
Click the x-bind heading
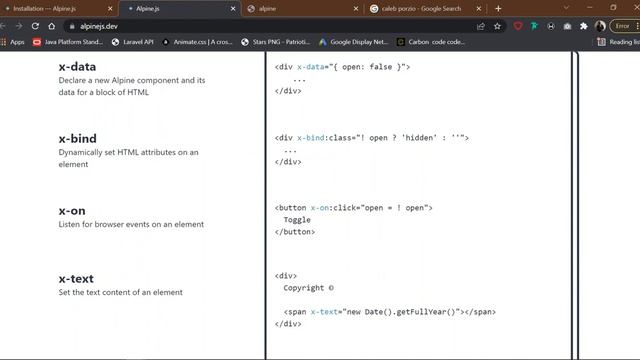(x=78, y=138)
